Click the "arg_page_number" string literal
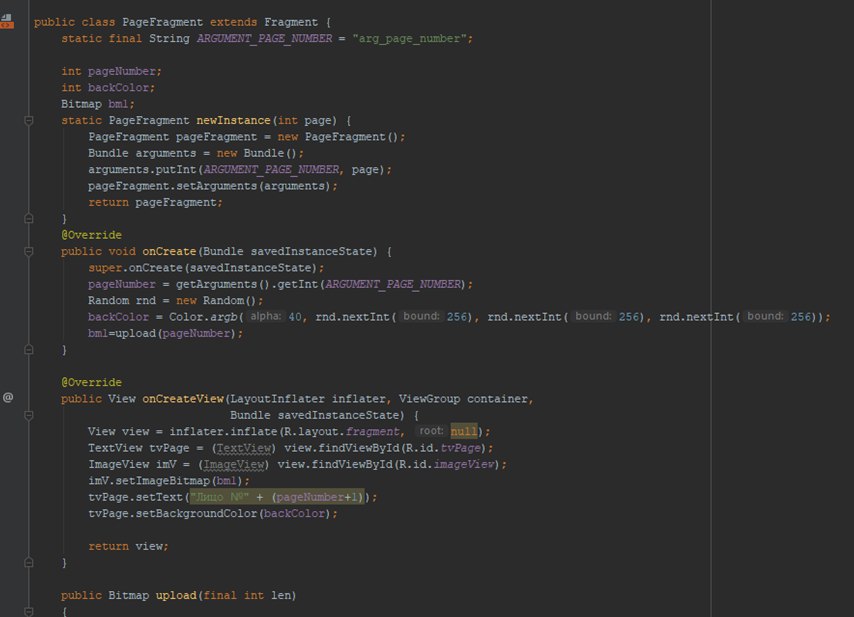The height and width of the screenshot is (617, 854). pos(410,39)
